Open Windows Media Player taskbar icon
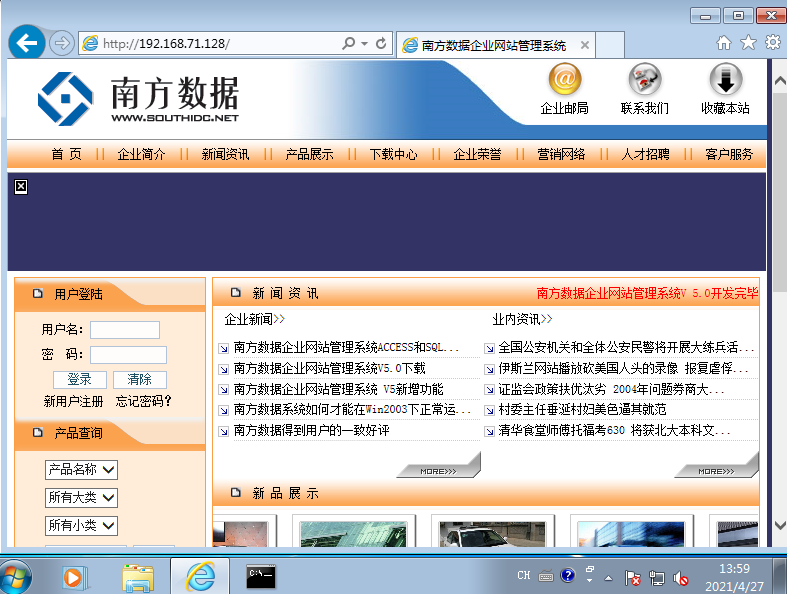The width and height of the screenshot is (787, 594). (75, 578)
